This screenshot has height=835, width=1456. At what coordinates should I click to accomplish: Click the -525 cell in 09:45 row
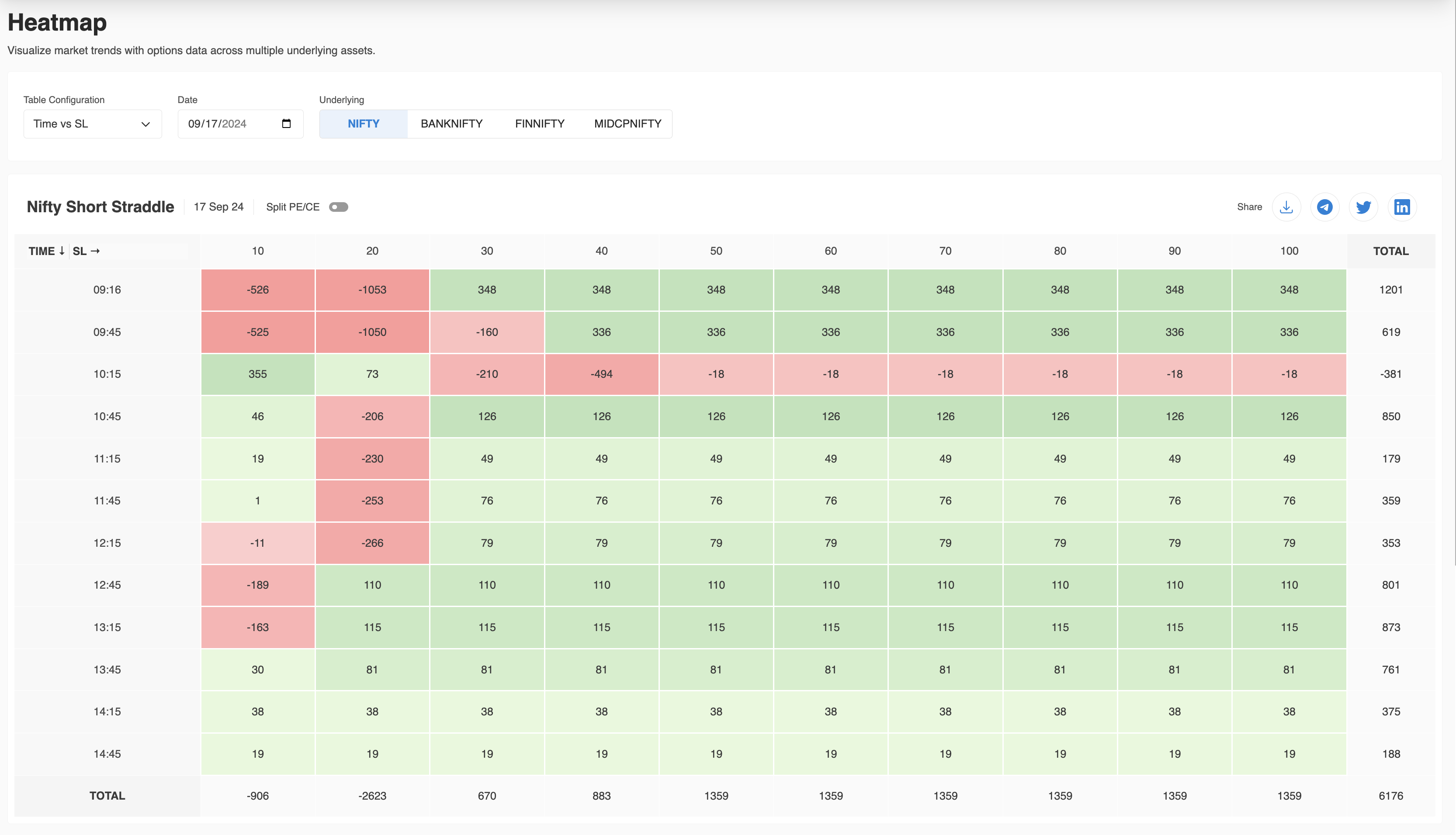click(x=257, y=332)
